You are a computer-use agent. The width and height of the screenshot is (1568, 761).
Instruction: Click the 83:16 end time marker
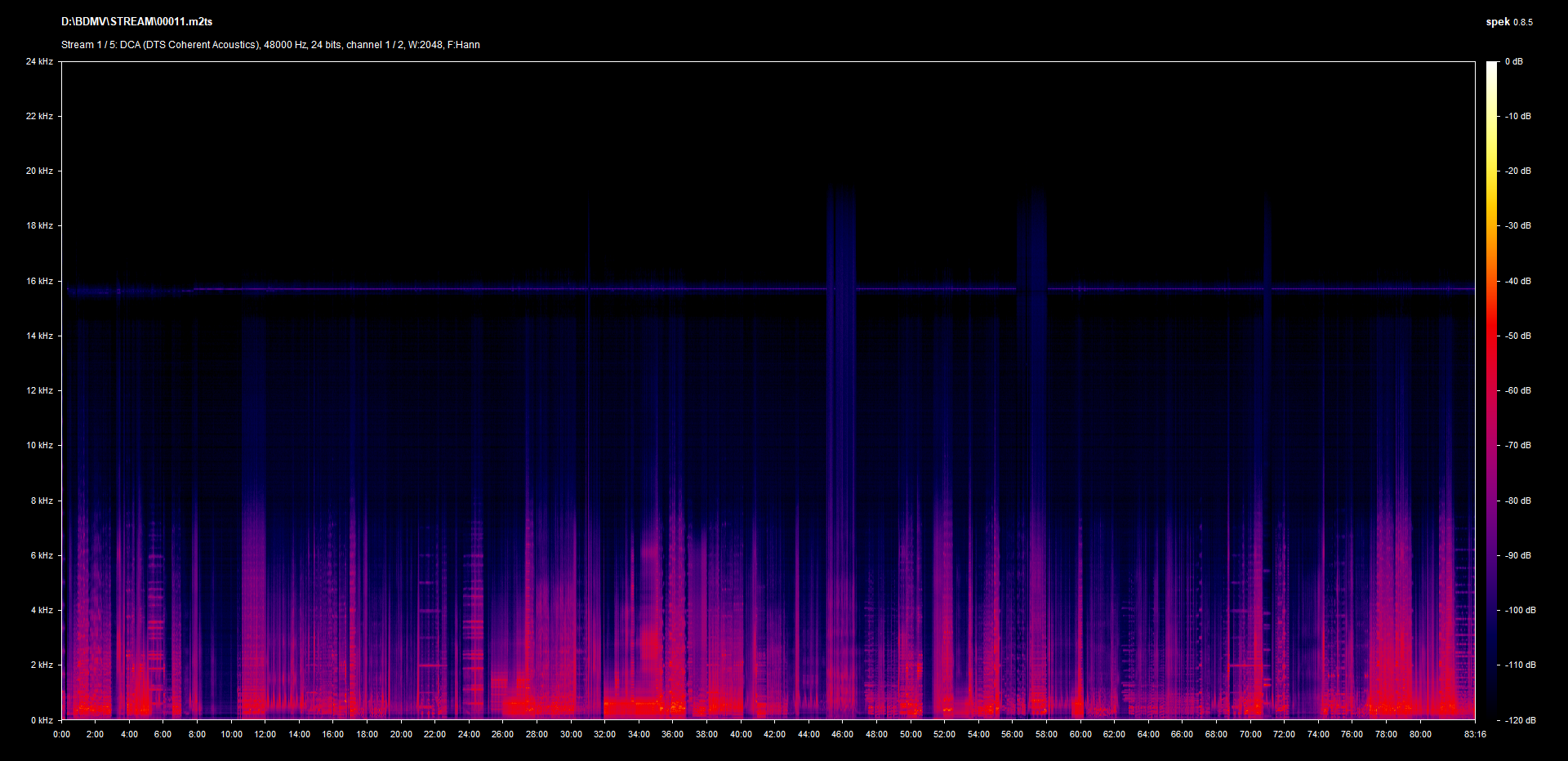coord(1474,734)
